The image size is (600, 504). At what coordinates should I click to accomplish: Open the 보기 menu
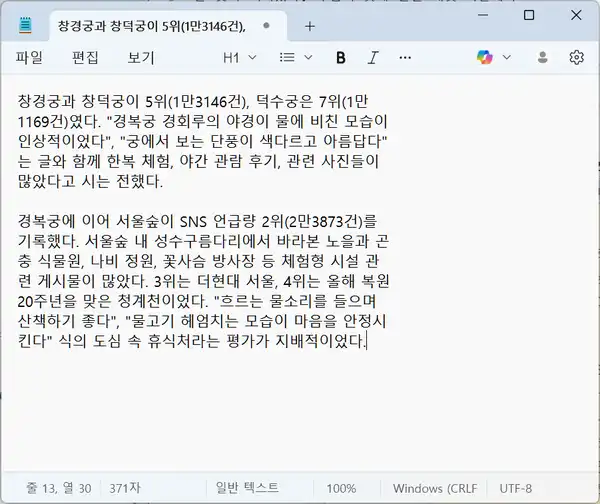pyautogui.click(x=141, y=58)
